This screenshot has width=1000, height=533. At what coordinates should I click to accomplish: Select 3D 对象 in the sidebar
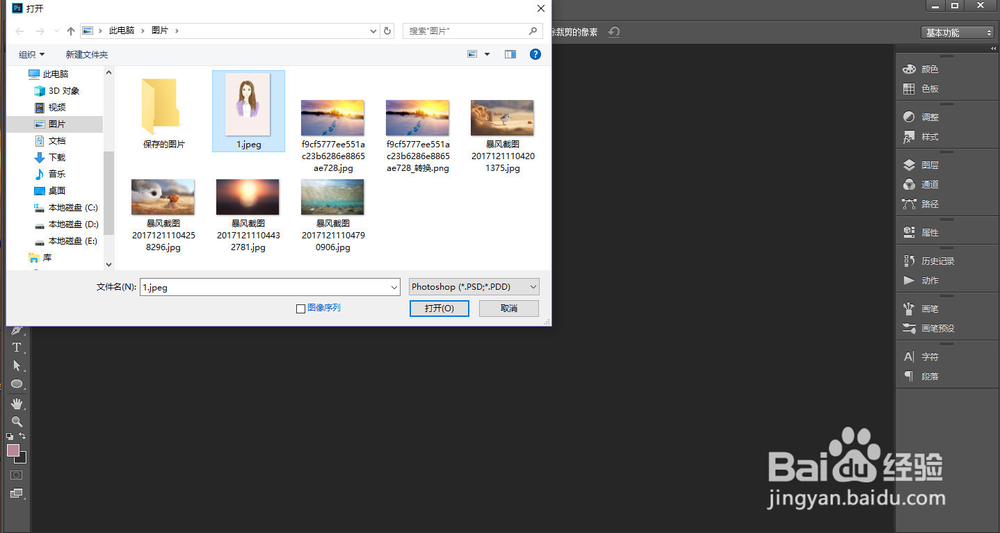click(57, 91)
